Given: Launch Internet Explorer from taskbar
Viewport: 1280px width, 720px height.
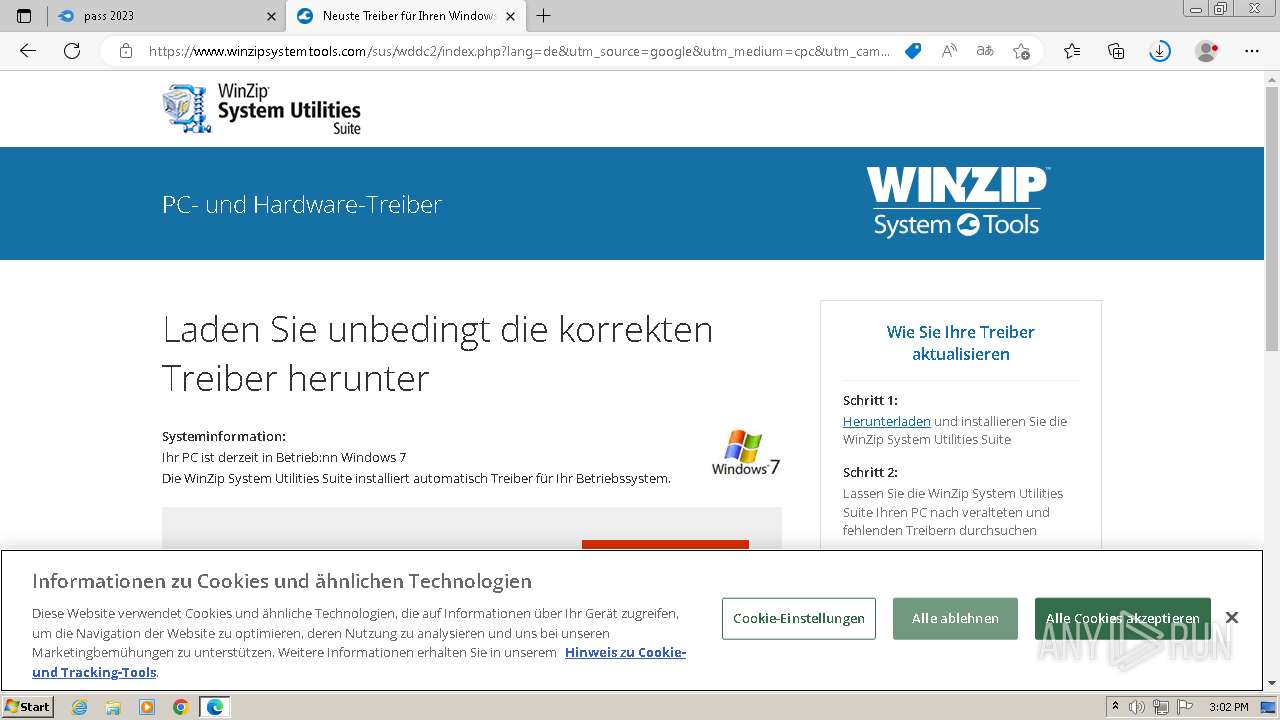Looking at the screenshot, I should [x=80, y=707].
